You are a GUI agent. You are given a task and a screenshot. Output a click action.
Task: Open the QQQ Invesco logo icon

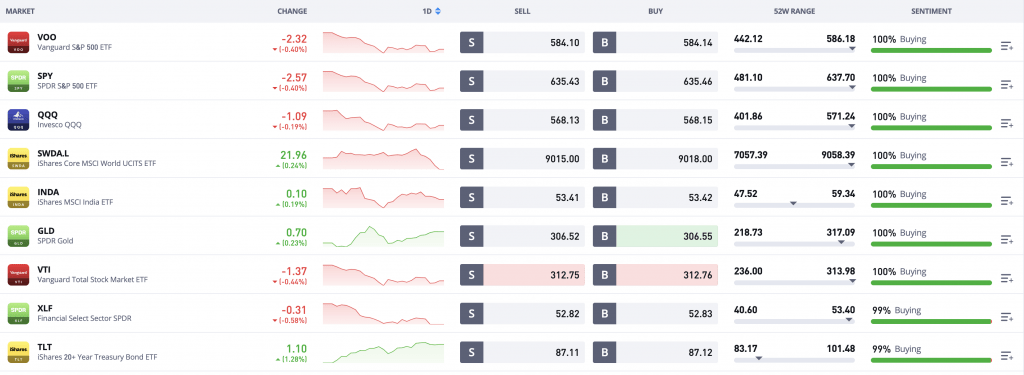click(18, 120)
